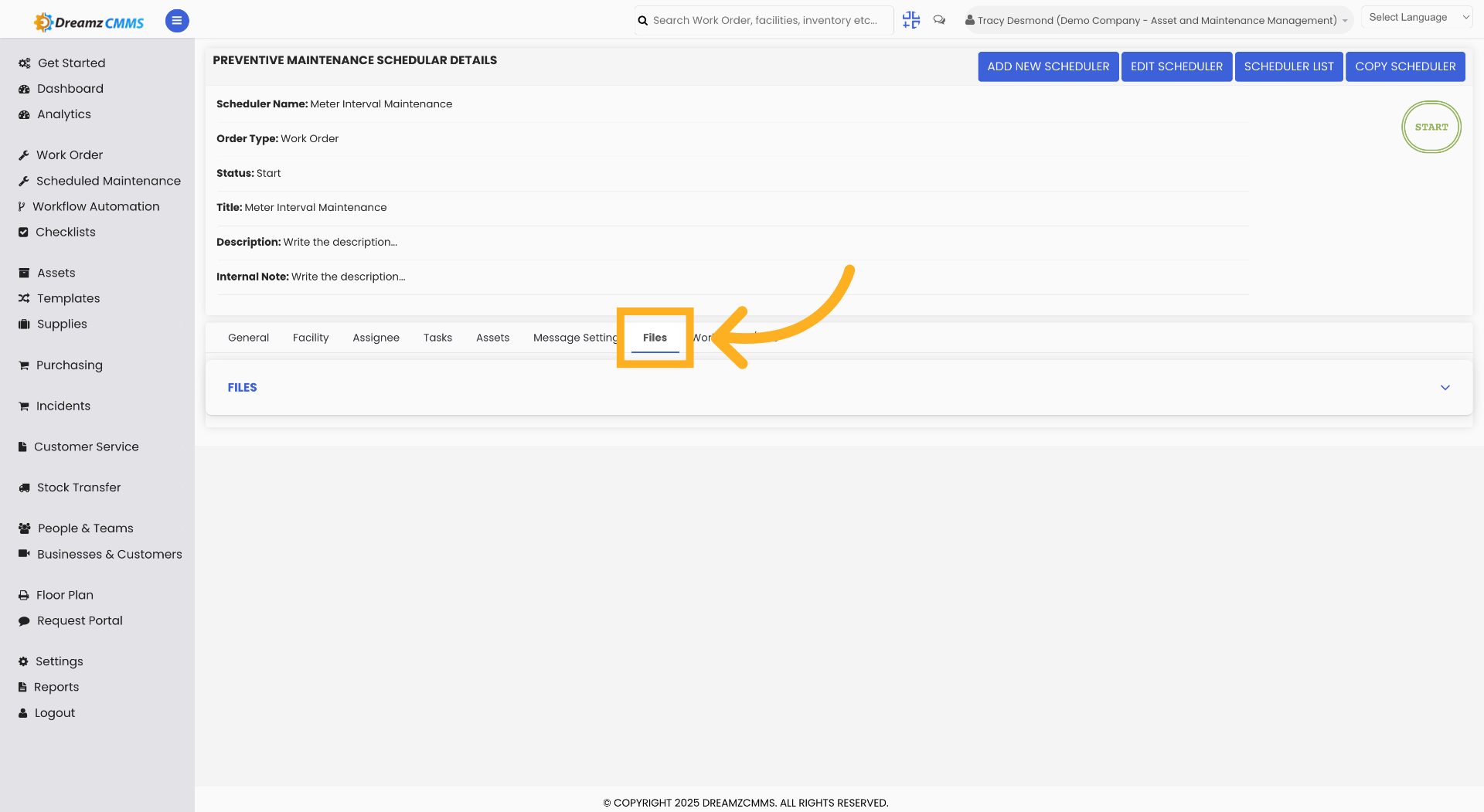Click the Settings gear icon
Image resolution: width=1484 pixels, height=812 pixels.
click(23, 661)
